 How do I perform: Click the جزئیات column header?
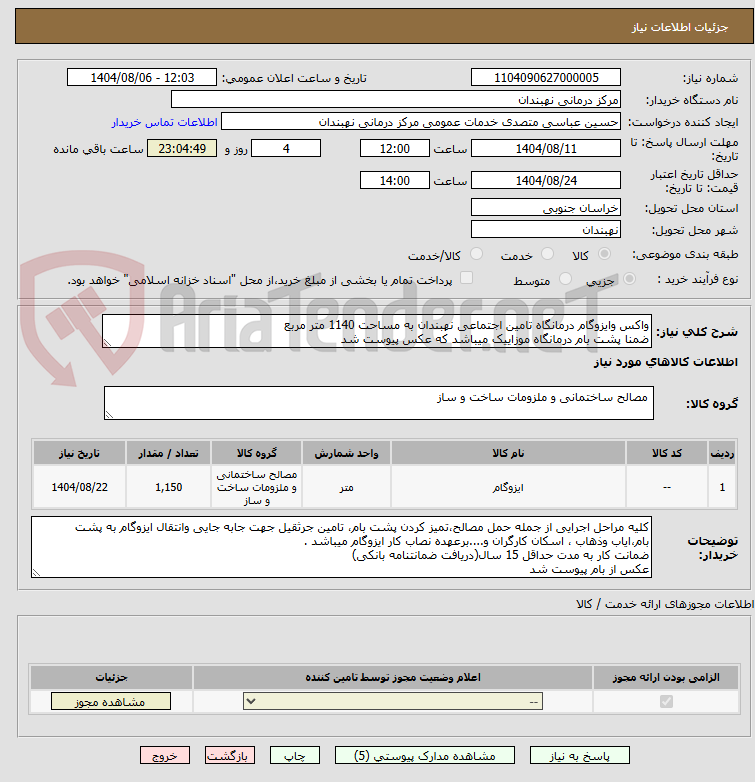(x=111, y=677)
